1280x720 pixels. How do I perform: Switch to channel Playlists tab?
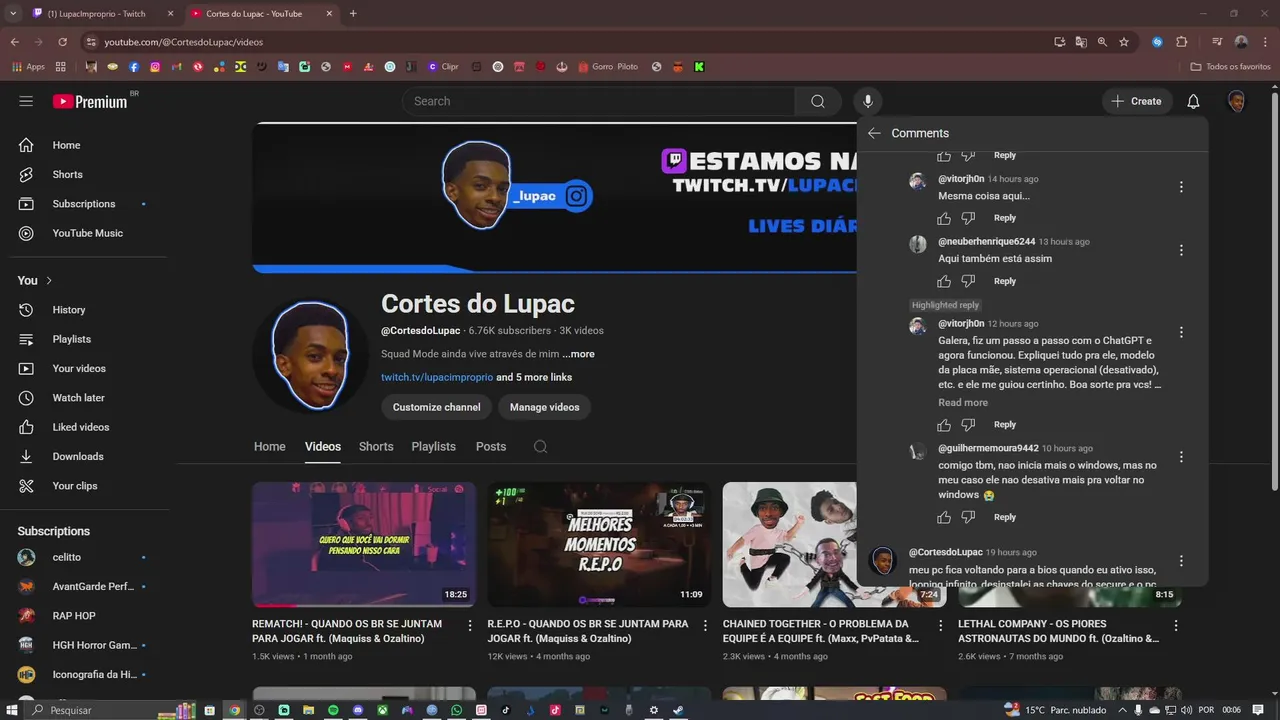click(433, 447)
